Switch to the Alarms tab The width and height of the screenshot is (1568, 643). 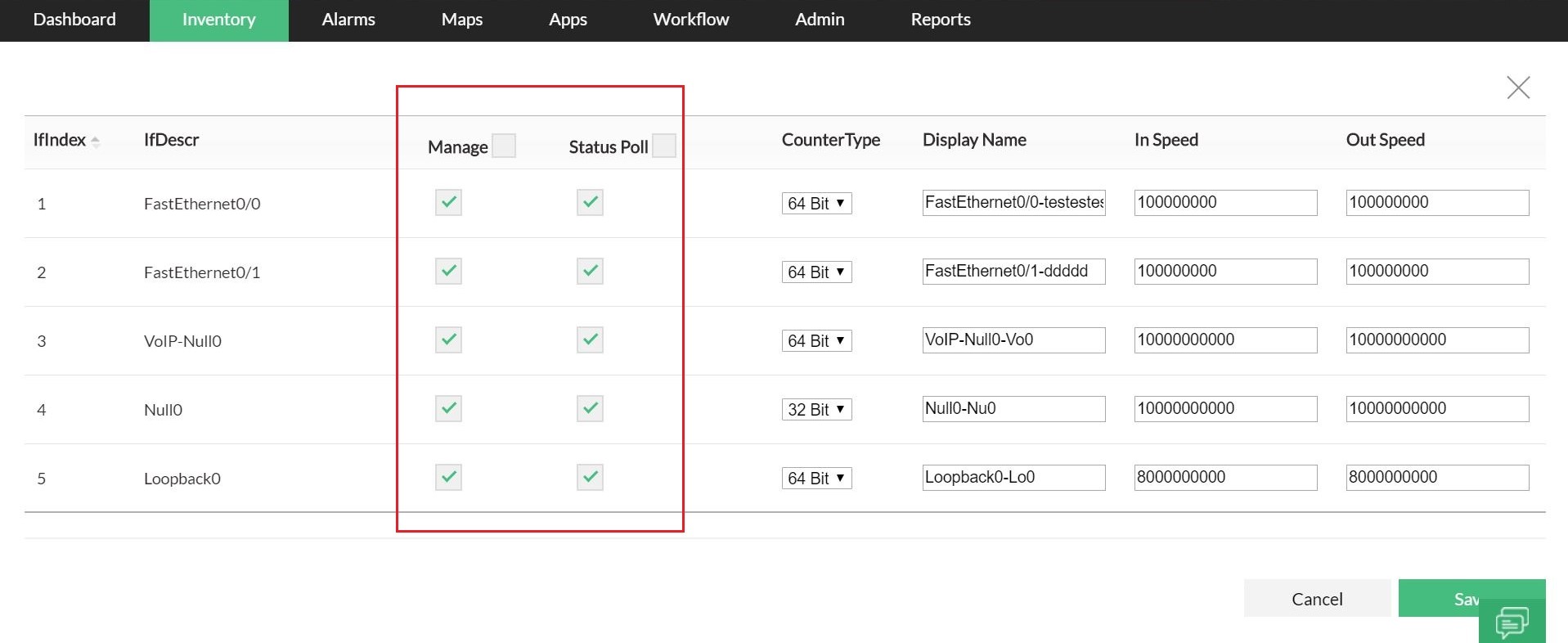point(348,20)
